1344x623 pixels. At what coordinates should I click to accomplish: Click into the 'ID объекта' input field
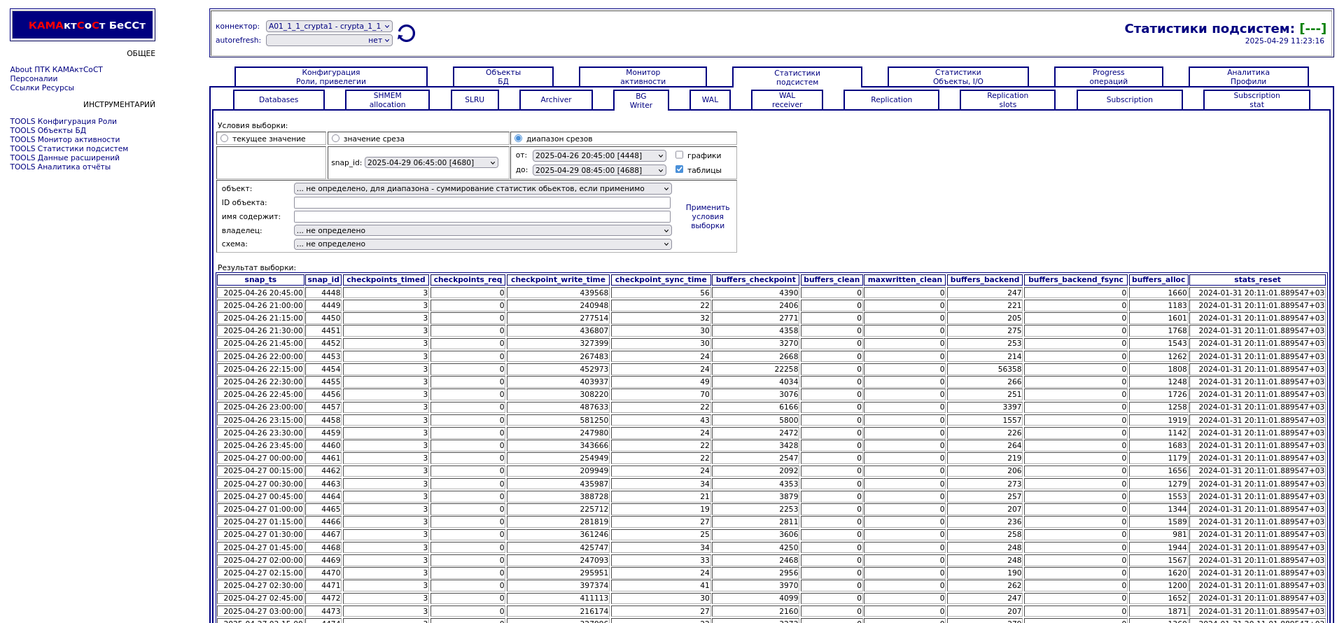tap(482, 203)
